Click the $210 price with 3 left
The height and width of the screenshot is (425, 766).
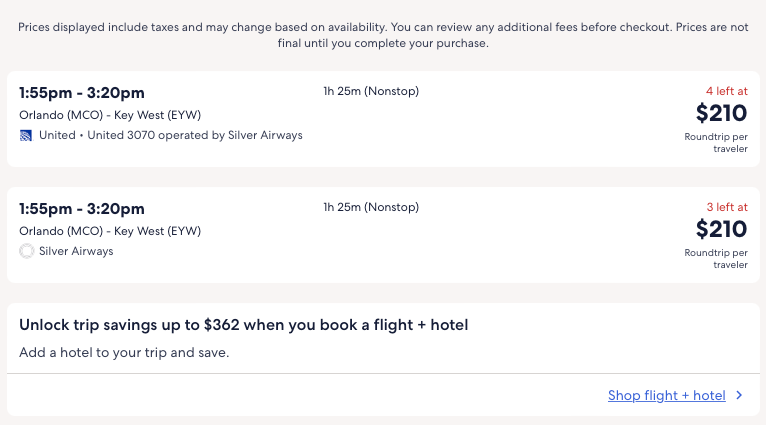coord(721,229)
